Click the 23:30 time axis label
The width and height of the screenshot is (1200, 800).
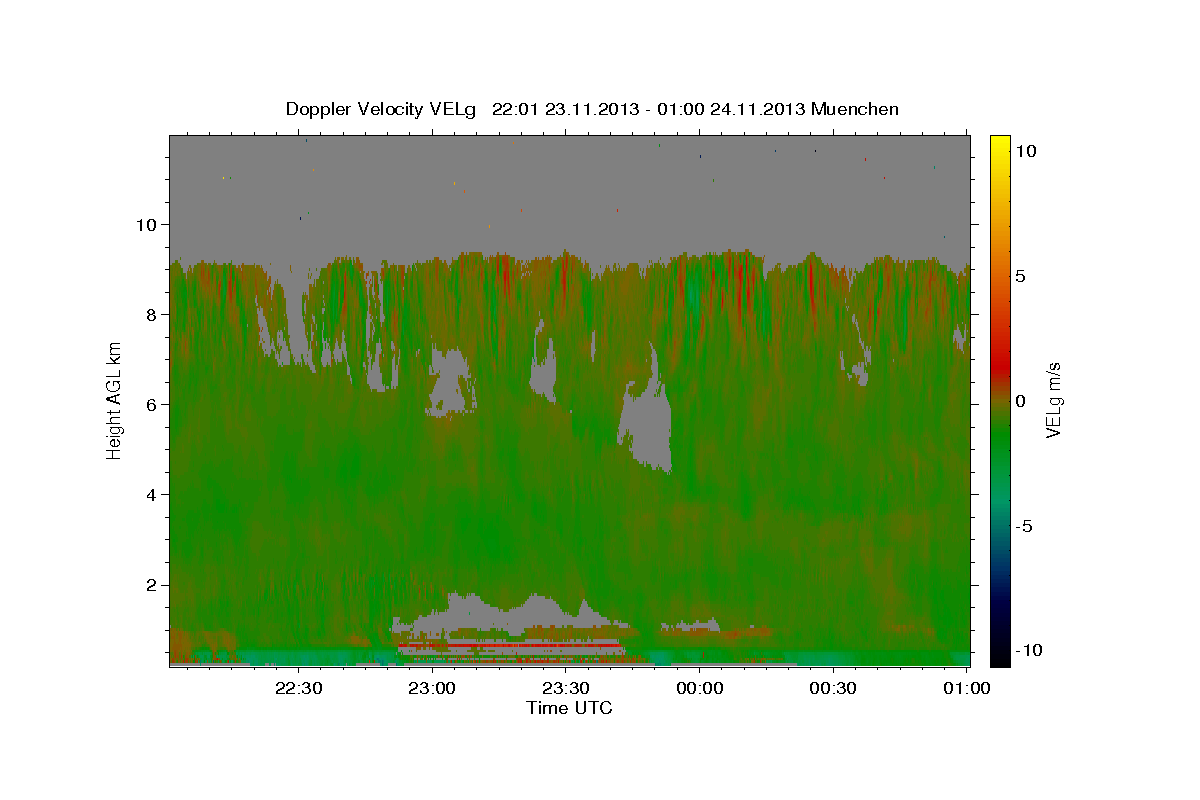point(566,688)
